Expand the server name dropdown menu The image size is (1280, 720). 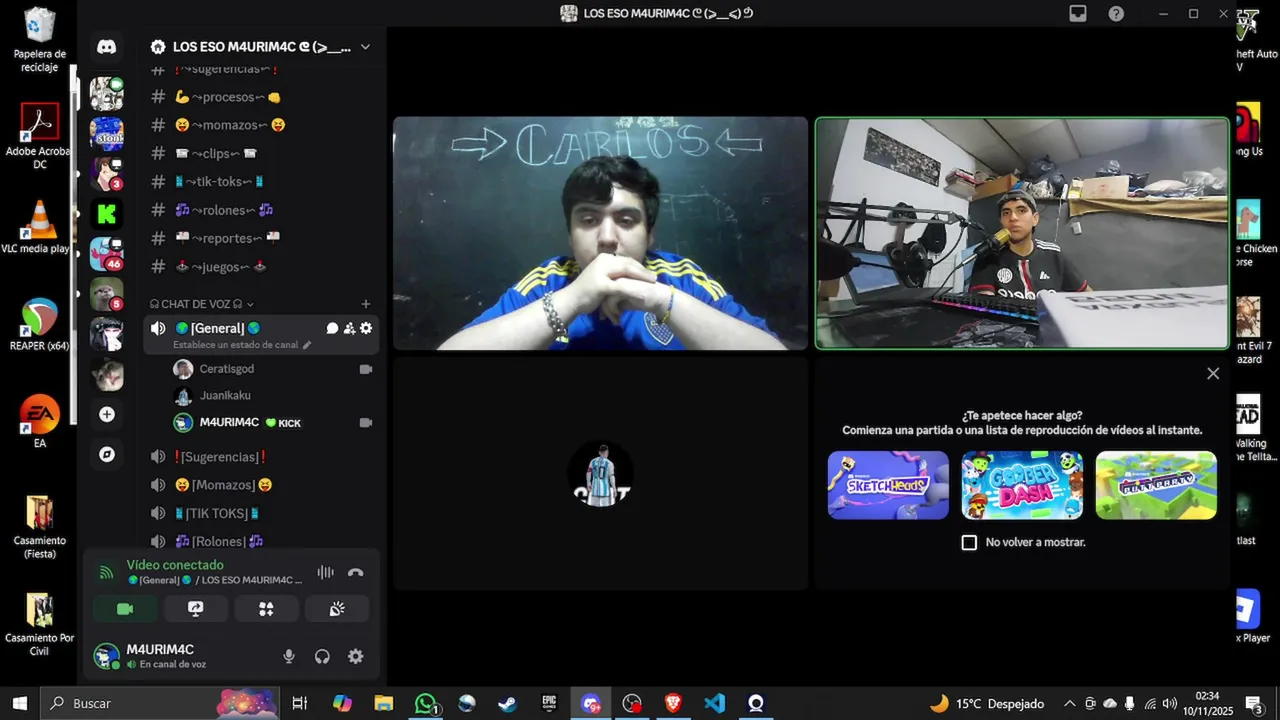coord(365,47)
